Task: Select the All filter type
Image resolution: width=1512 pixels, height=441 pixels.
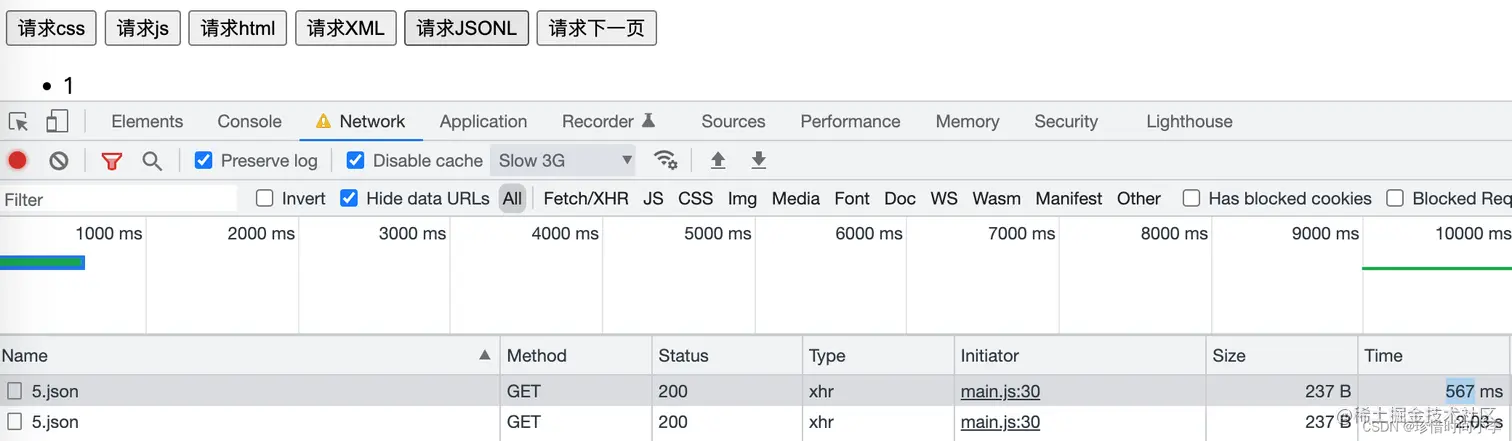Action: tap(513, 198)
